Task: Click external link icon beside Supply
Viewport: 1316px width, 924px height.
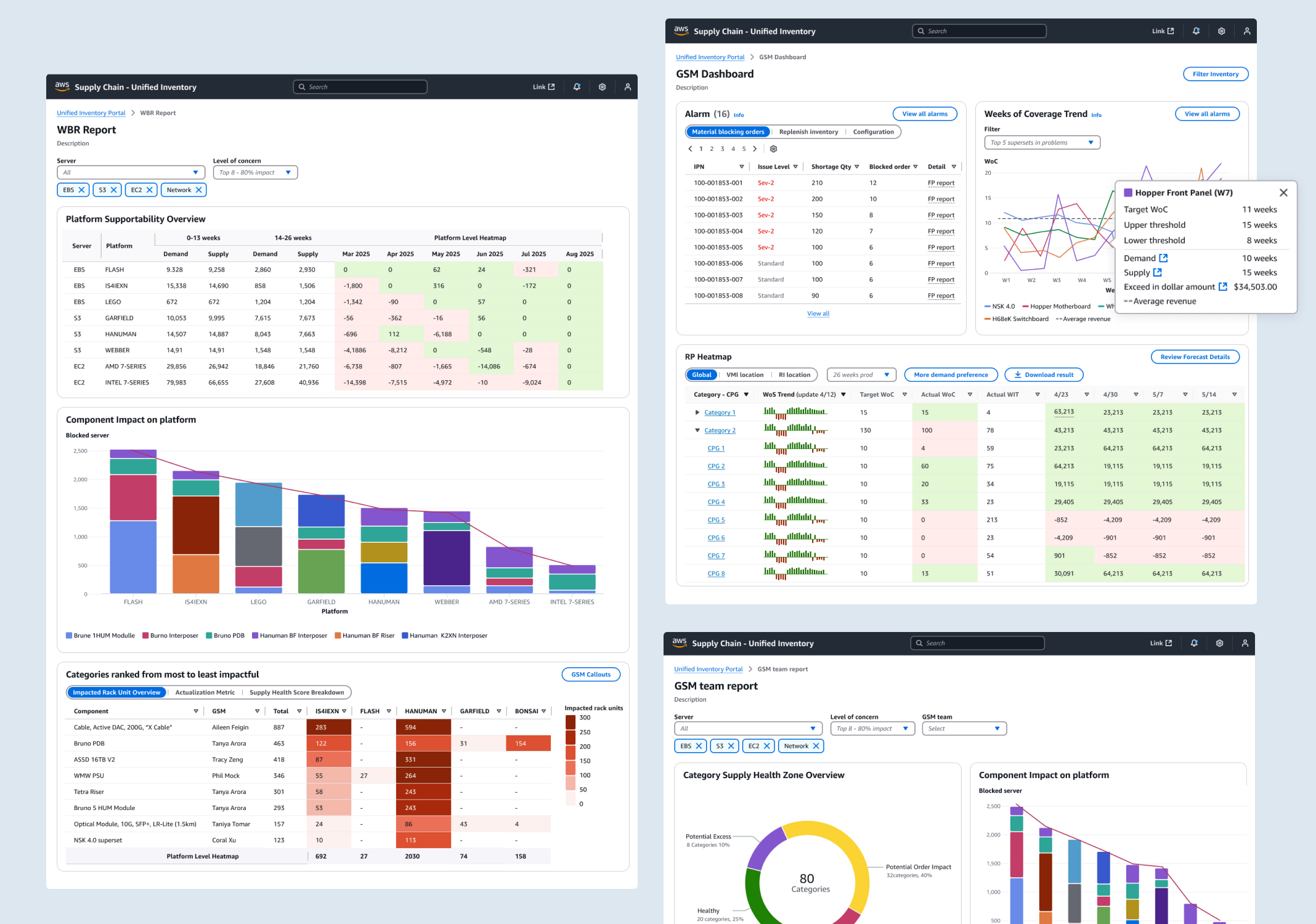Action: (x=1157, y=272)
